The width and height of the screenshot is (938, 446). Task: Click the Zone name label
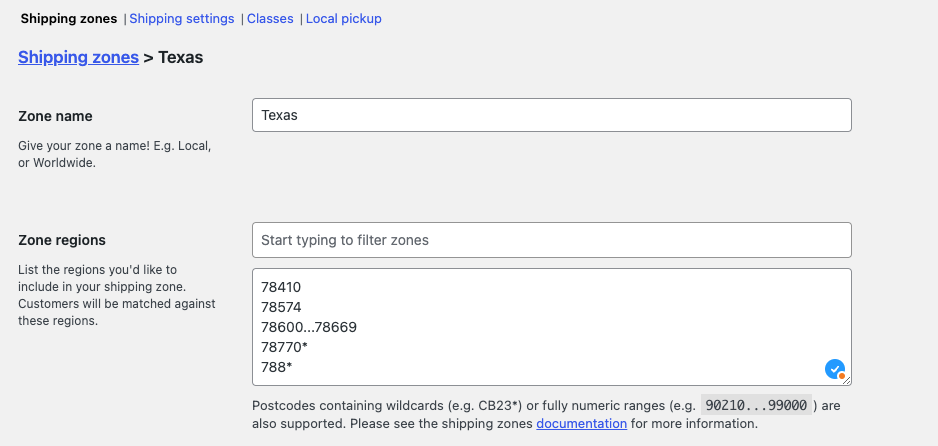(55, 116)
